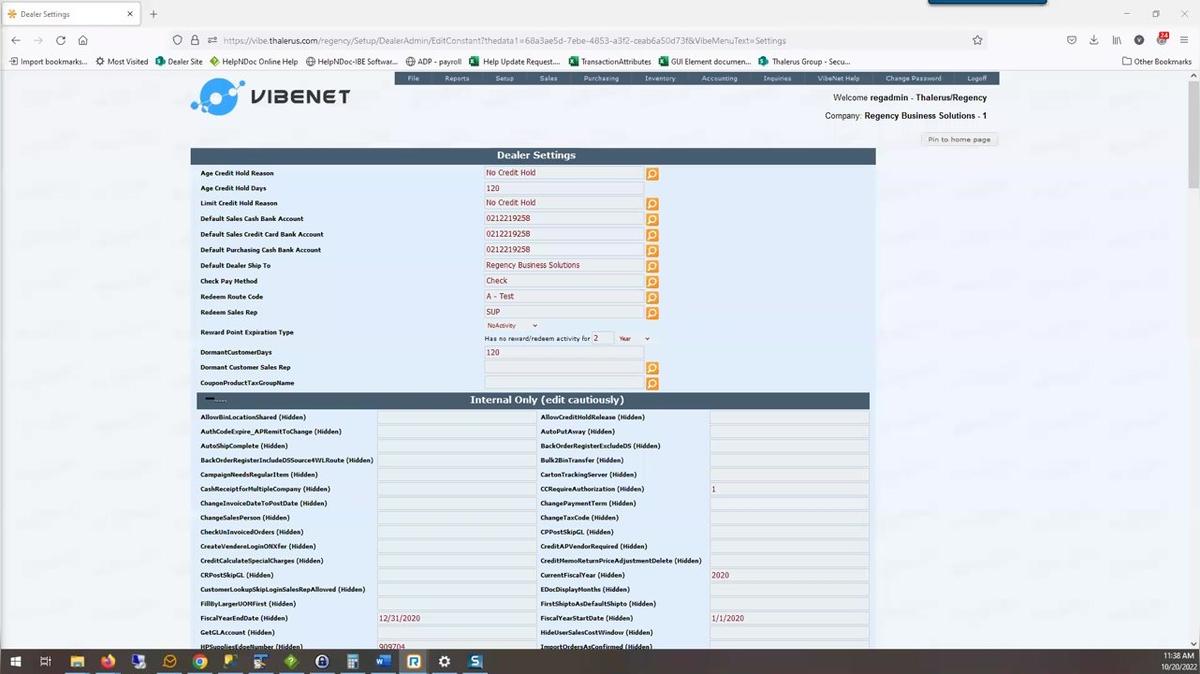Reload the page
Viewport: 1200px width, 674px height.
(60, 40)
